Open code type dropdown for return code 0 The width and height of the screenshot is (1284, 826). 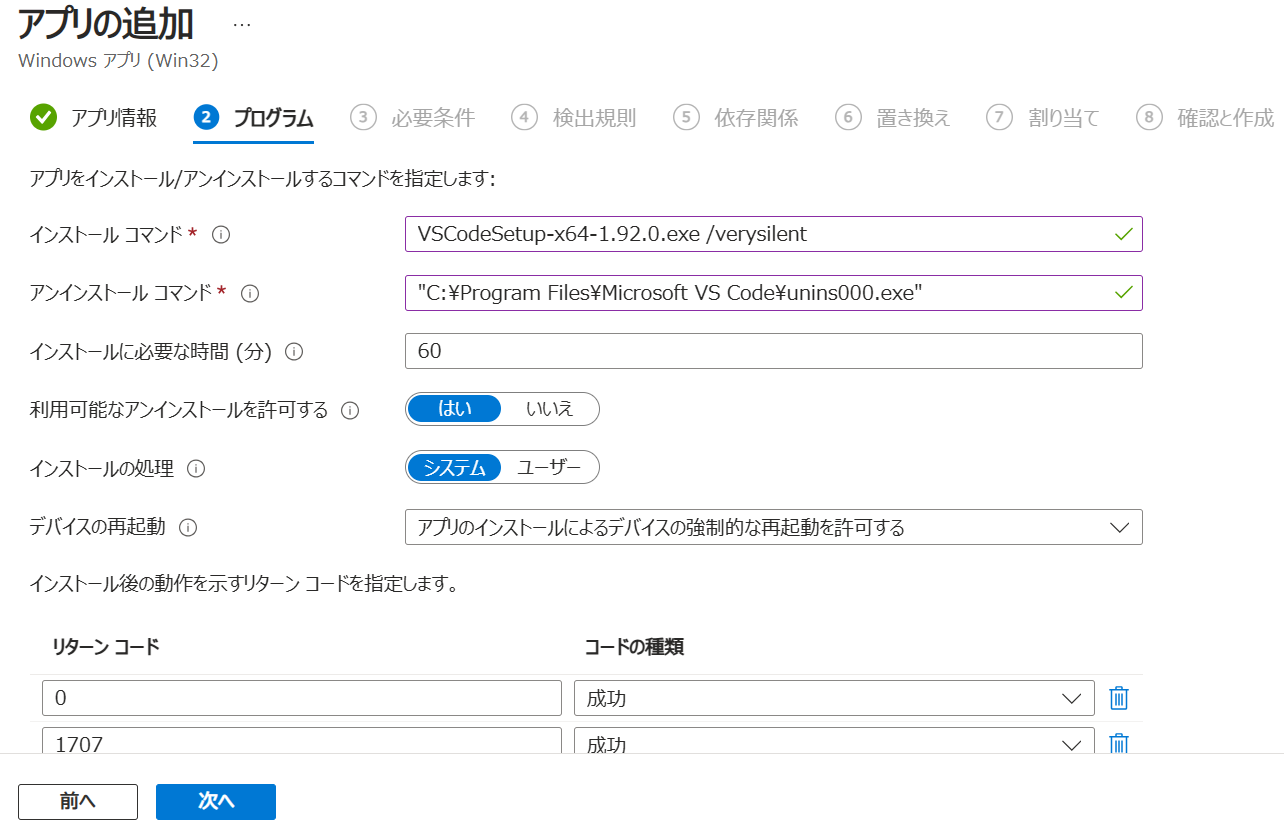pyautogui.click(x=834, y=698)
